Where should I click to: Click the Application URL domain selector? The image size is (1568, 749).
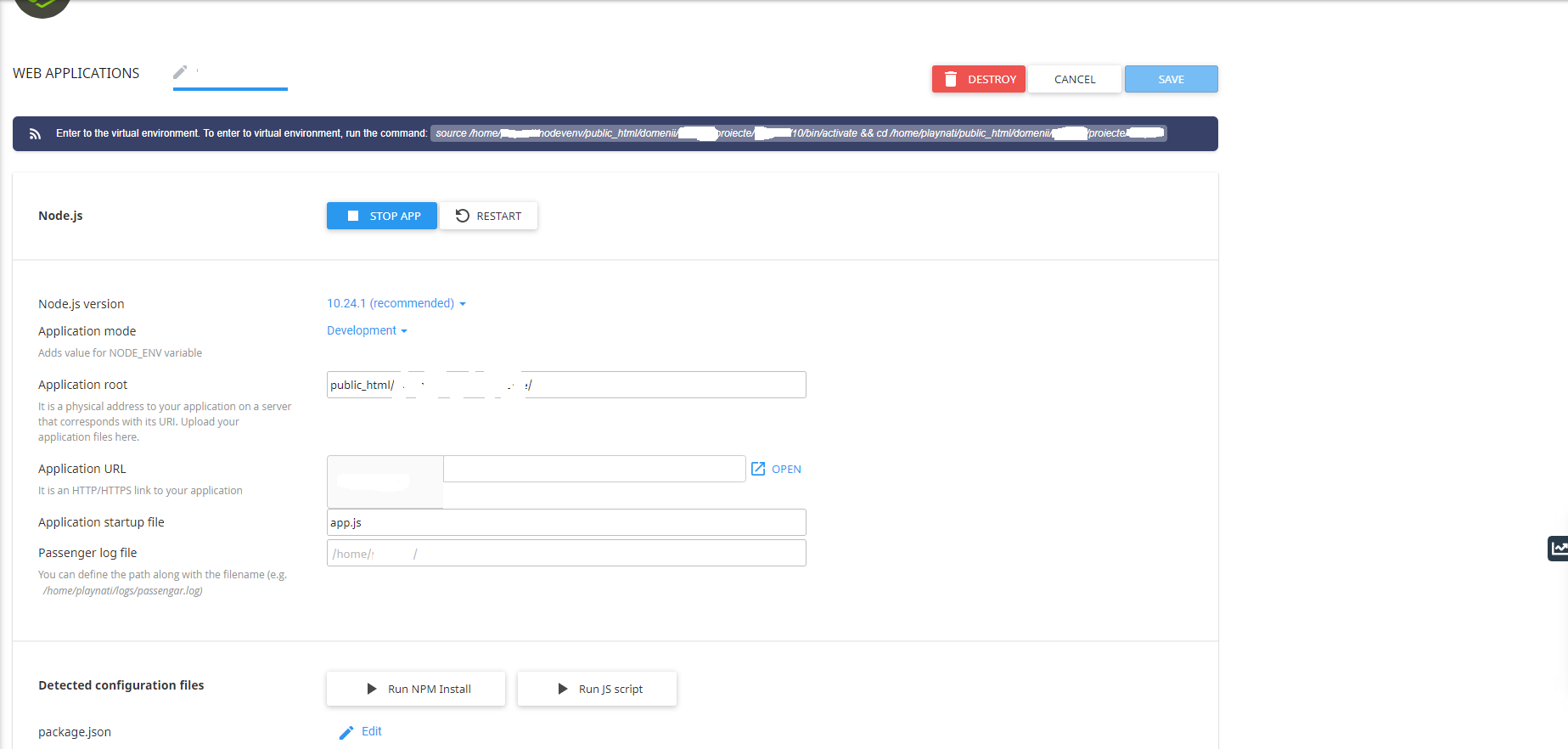(x=385, y=481)
